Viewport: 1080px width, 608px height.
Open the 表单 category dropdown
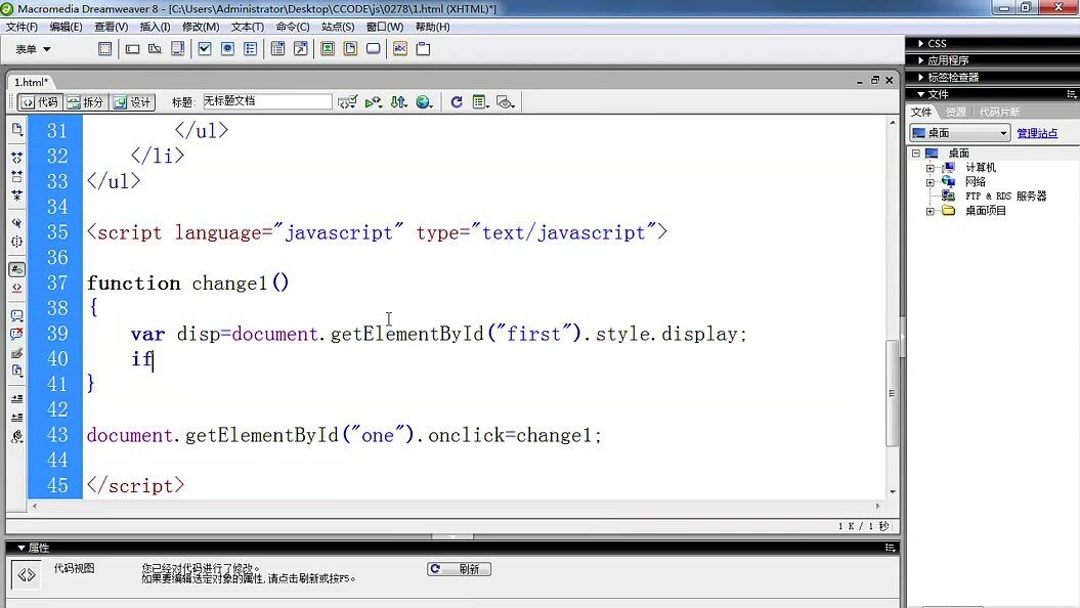[30, 48]
